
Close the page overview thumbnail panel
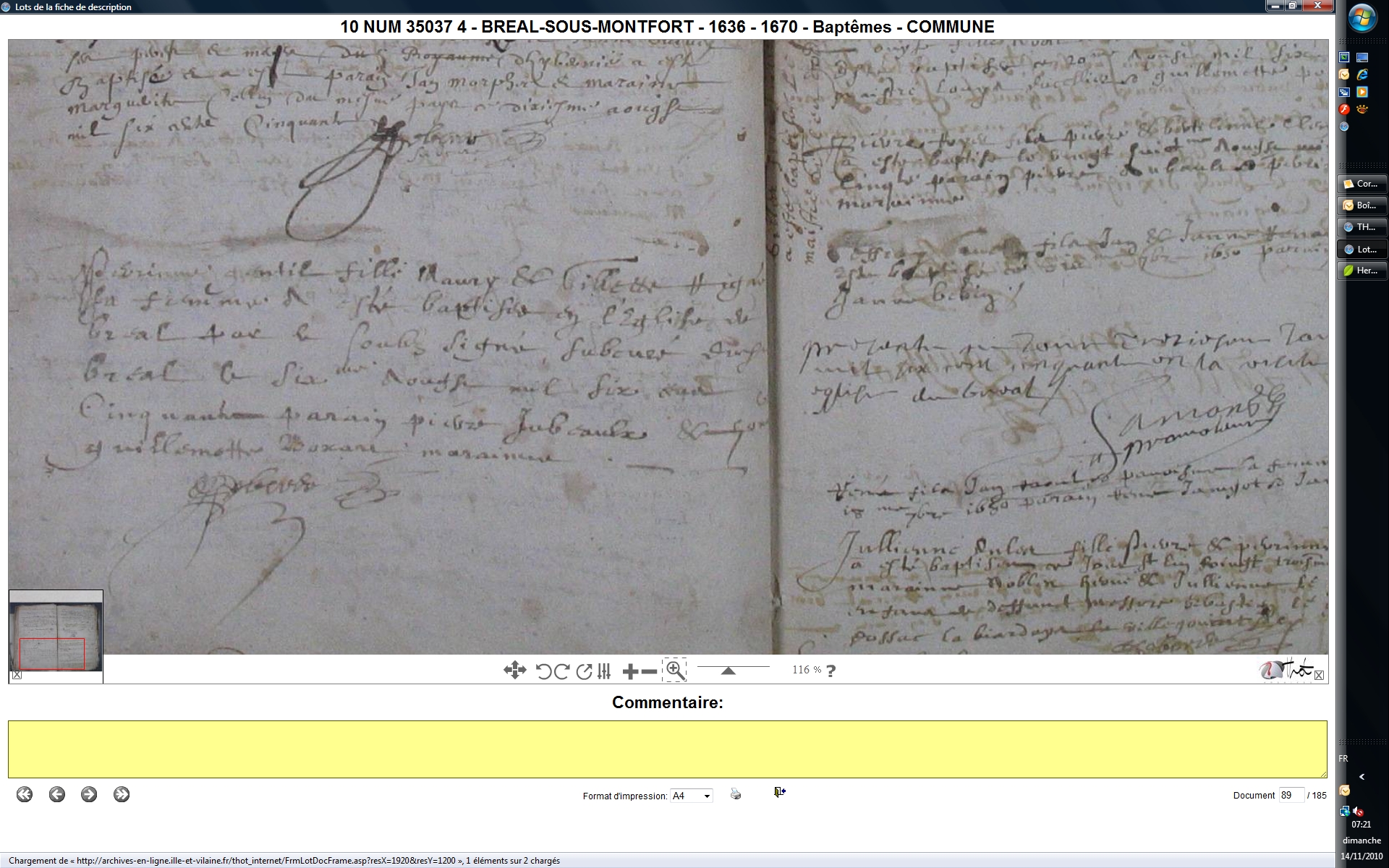[17, 675]
